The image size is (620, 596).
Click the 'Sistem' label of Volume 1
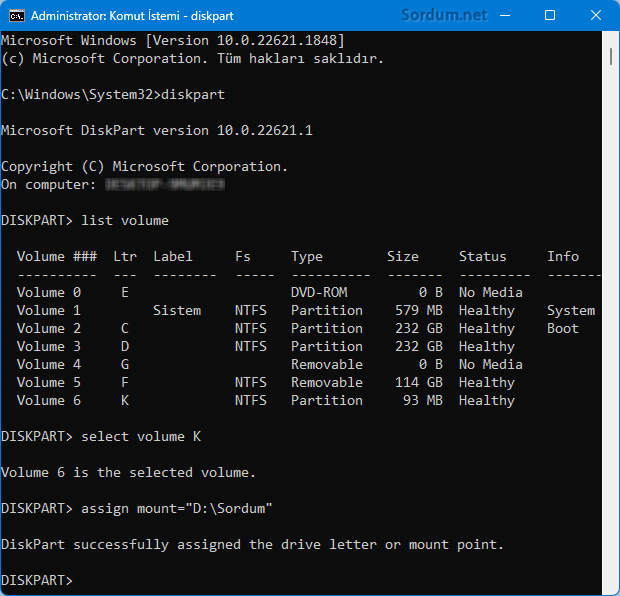pos(177,310)
